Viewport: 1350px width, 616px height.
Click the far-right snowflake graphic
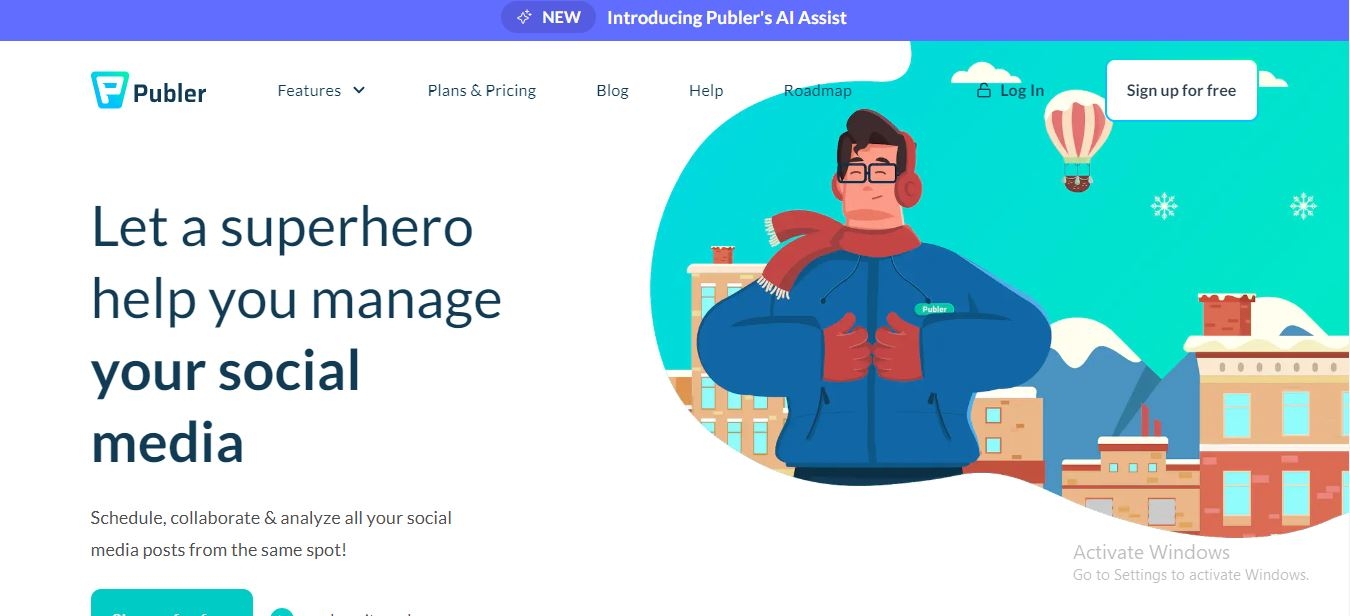coord(1303,206)
